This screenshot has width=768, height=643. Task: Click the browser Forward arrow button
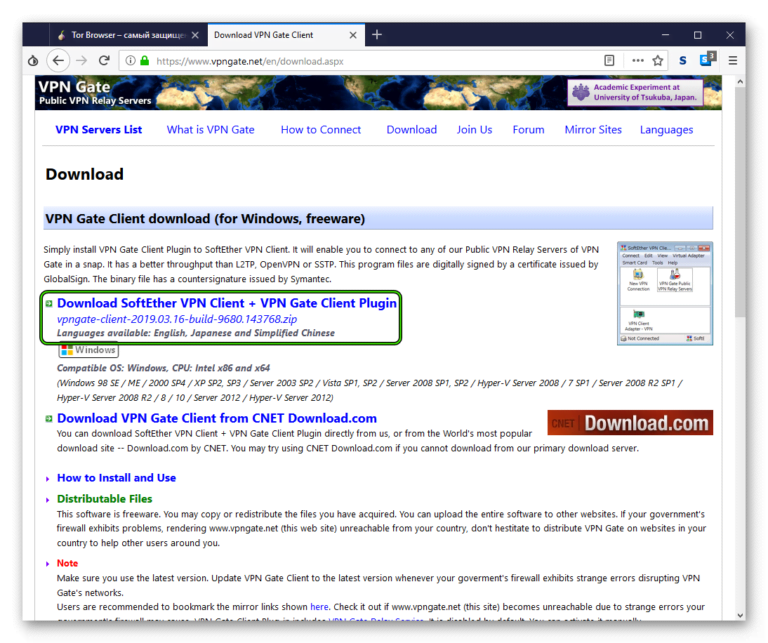81,61
